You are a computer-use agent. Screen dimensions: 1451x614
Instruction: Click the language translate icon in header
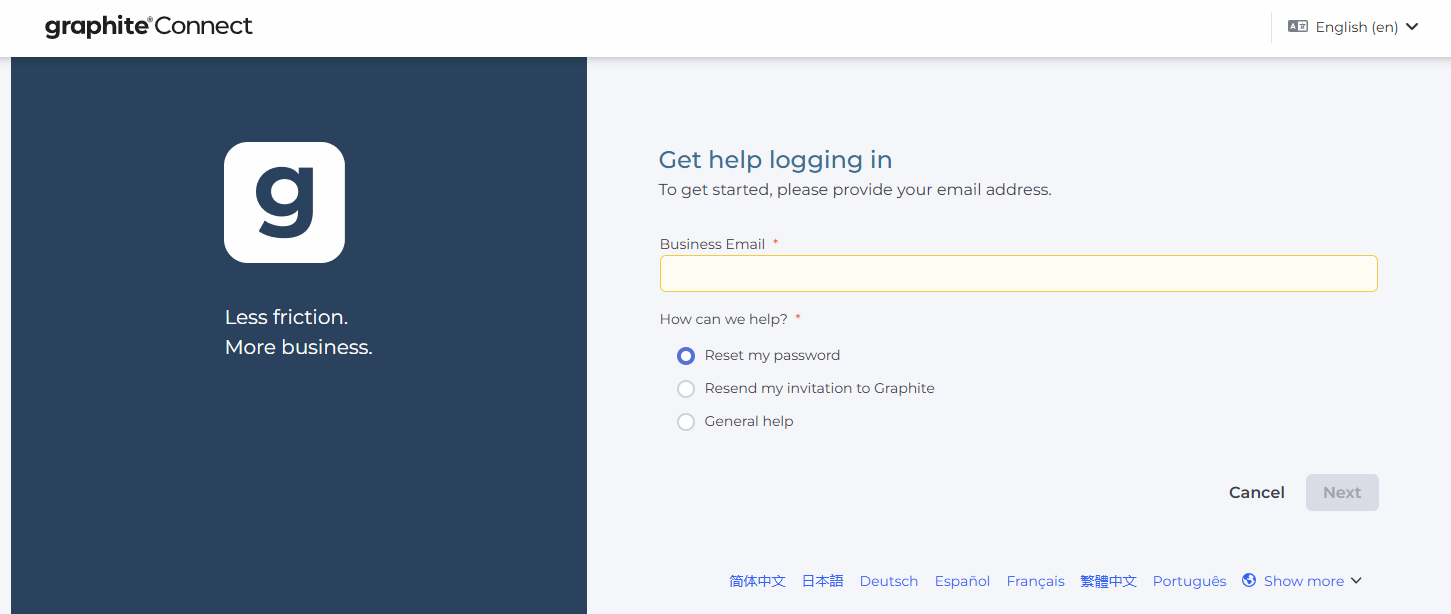click(x=1298, y=27)
